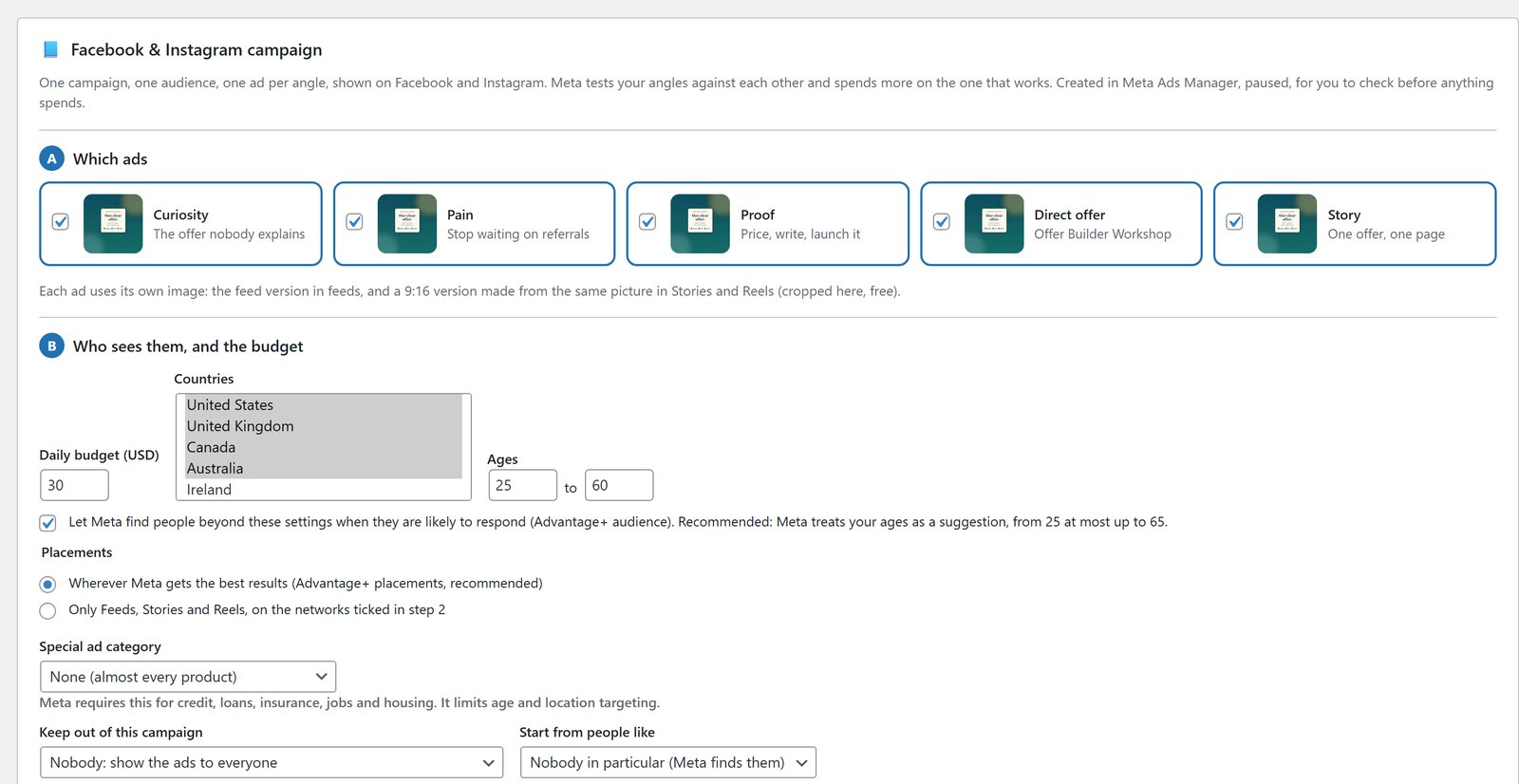This screenshot has height=784, width=1519.
Task: Select United Kingdom in the Countries list
Action: 323,426
